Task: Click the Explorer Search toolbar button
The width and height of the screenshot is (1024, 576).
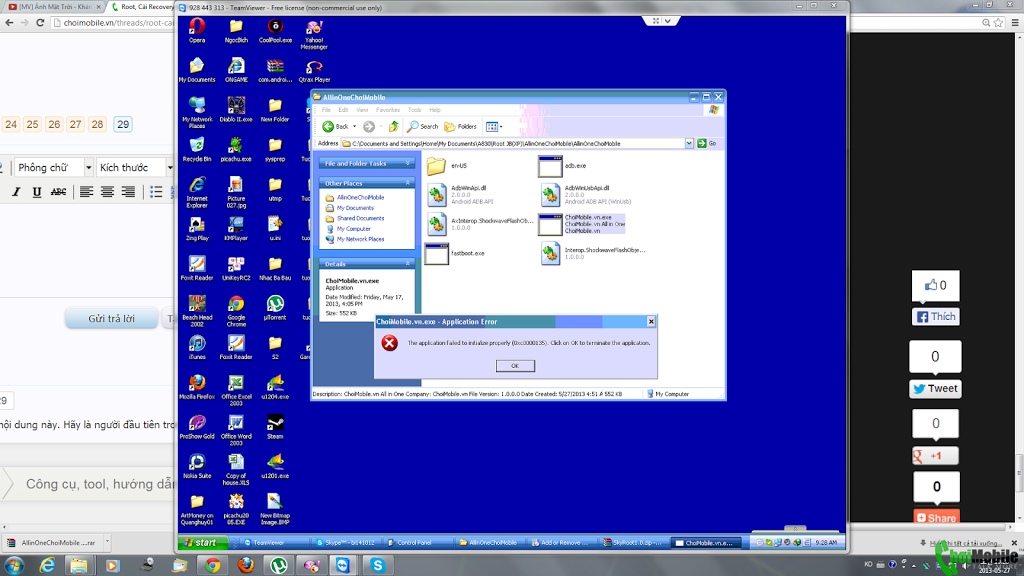Action: pos(423,127)
